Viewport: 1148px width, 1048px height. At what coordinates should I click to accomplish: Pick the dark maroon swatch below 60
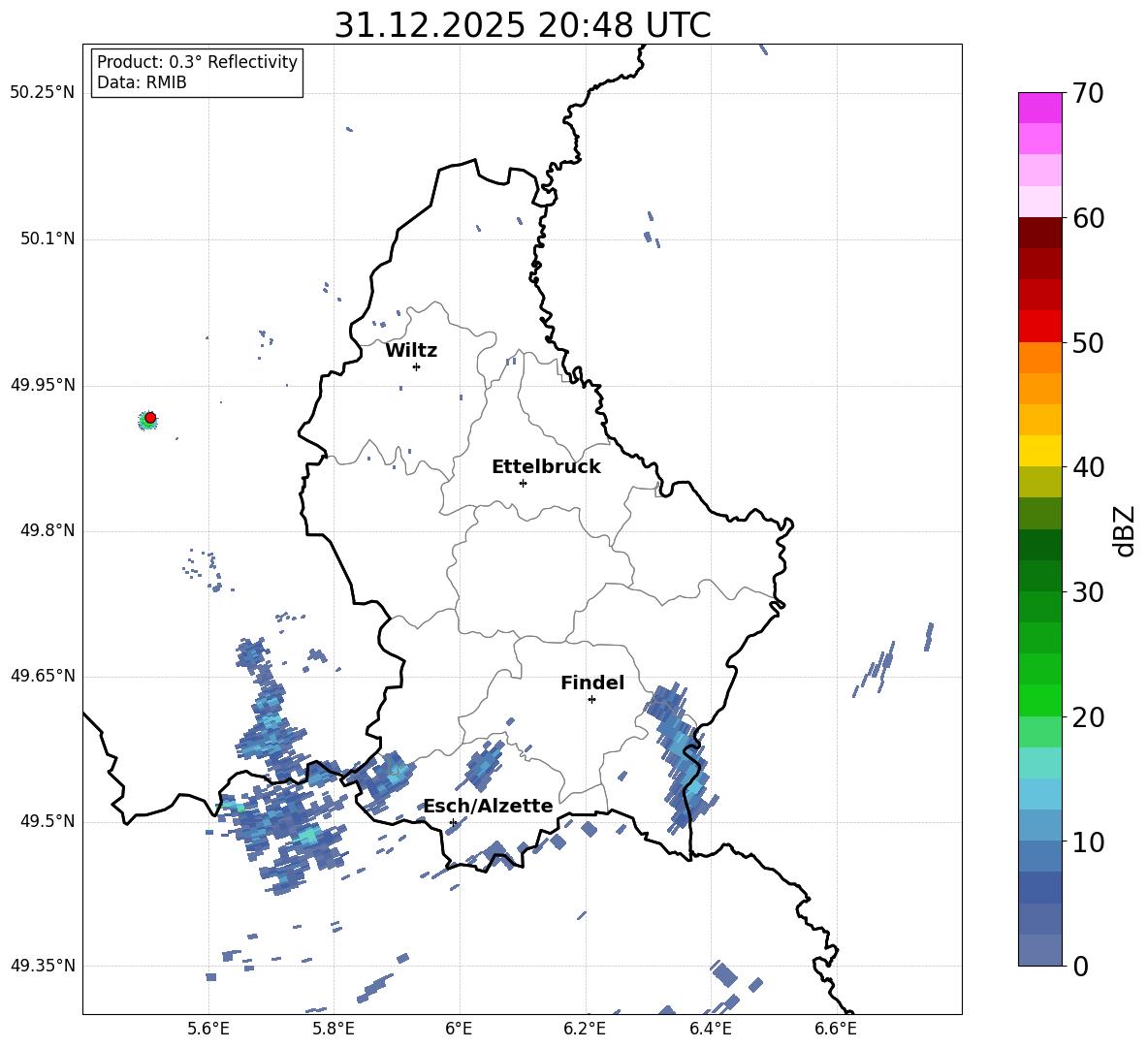pyautogui.click(x=1039, y=233)
